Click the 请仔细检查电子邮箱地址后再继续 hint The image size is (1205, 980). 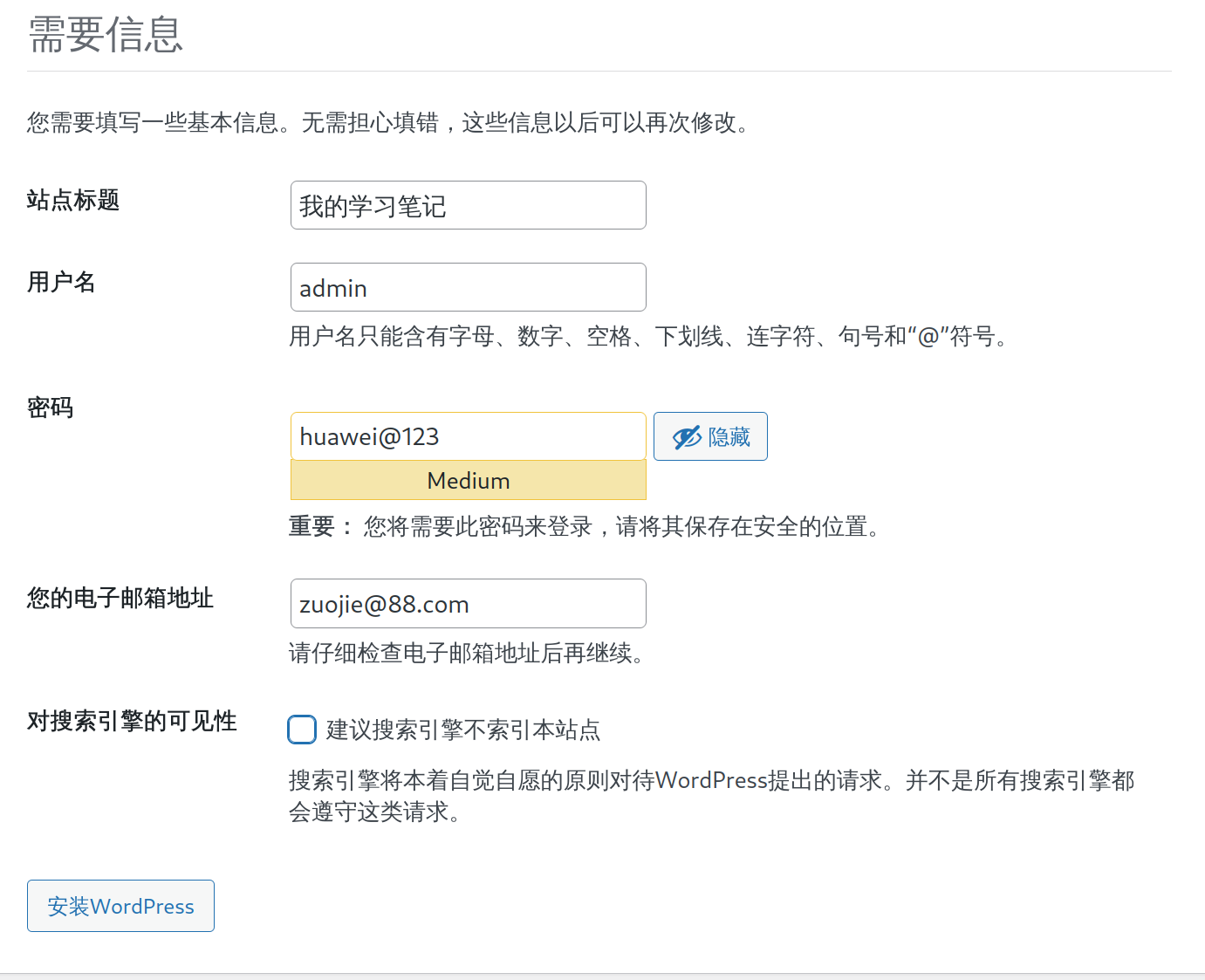click(467, 654)
